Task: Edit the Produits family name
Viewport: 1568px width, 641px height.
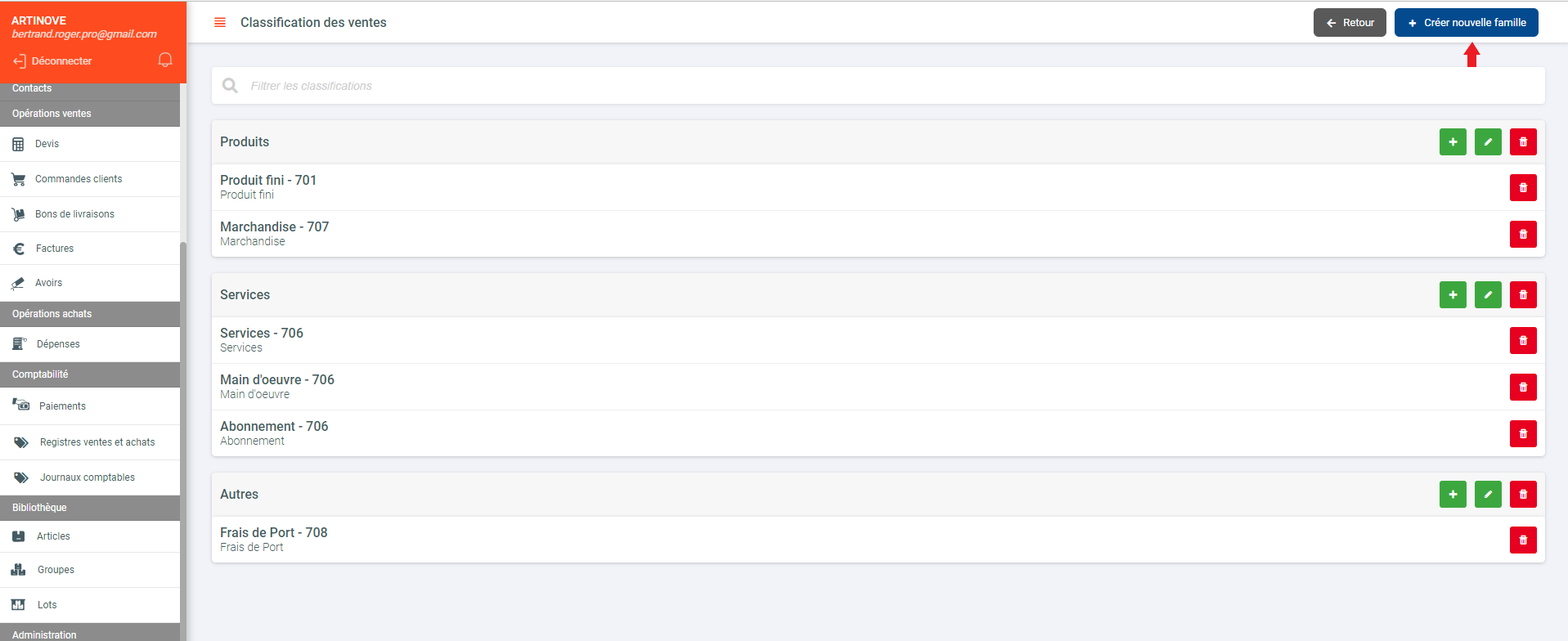Action: [1488, 141]
